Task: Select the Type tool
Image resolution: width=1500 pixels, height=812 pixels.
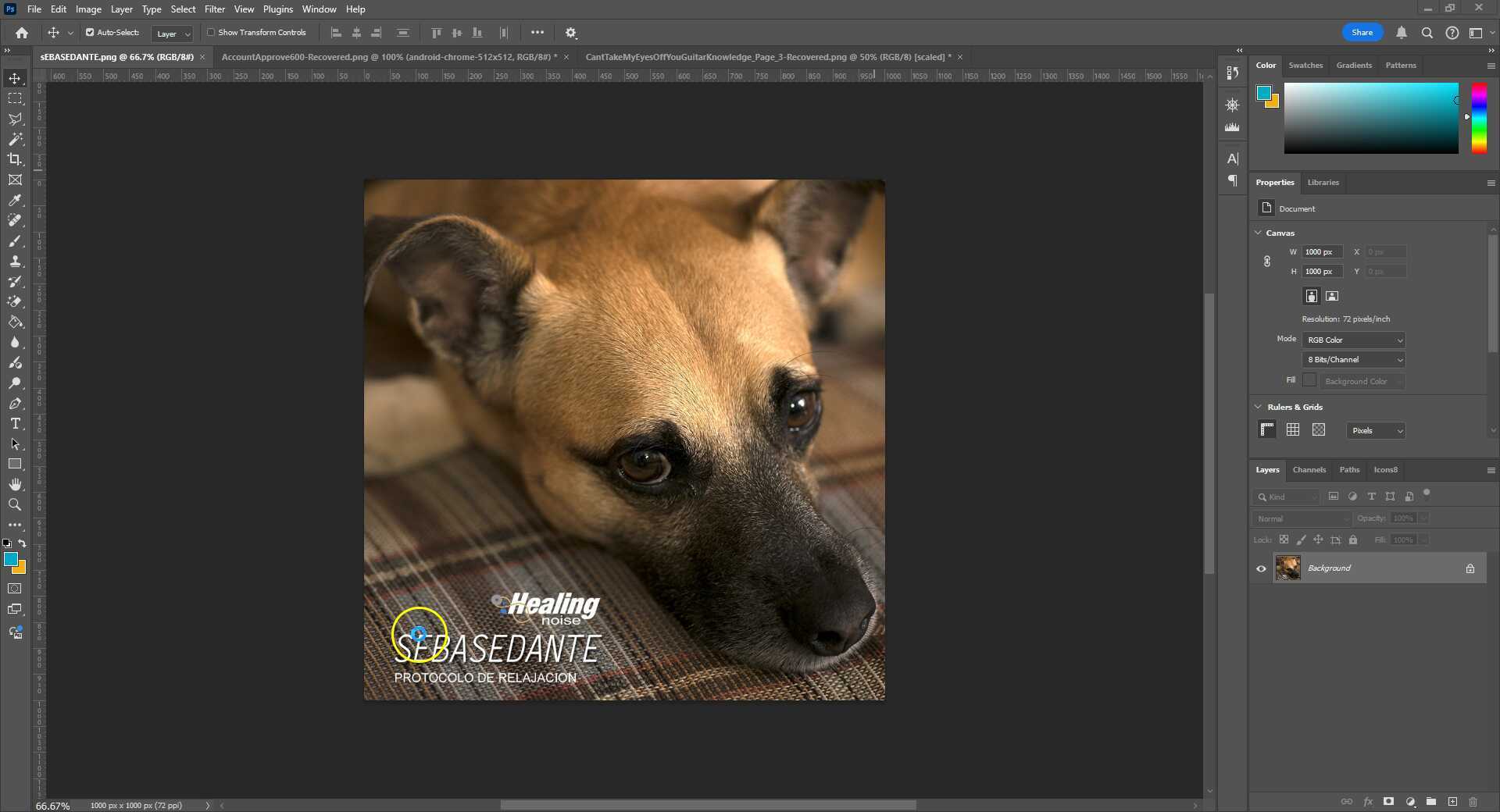Action: pyautogui.click(x=15, y=424)
